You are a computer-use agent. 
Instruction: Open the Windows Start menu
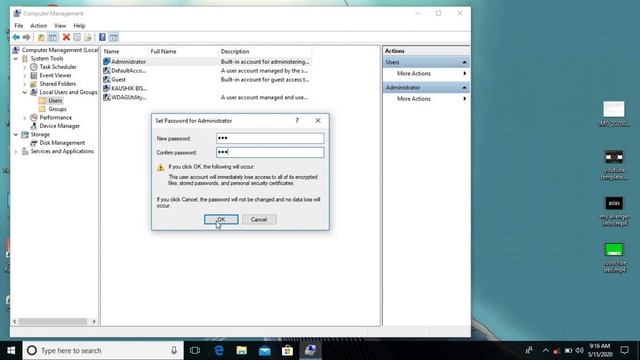(x=11, y=351)
